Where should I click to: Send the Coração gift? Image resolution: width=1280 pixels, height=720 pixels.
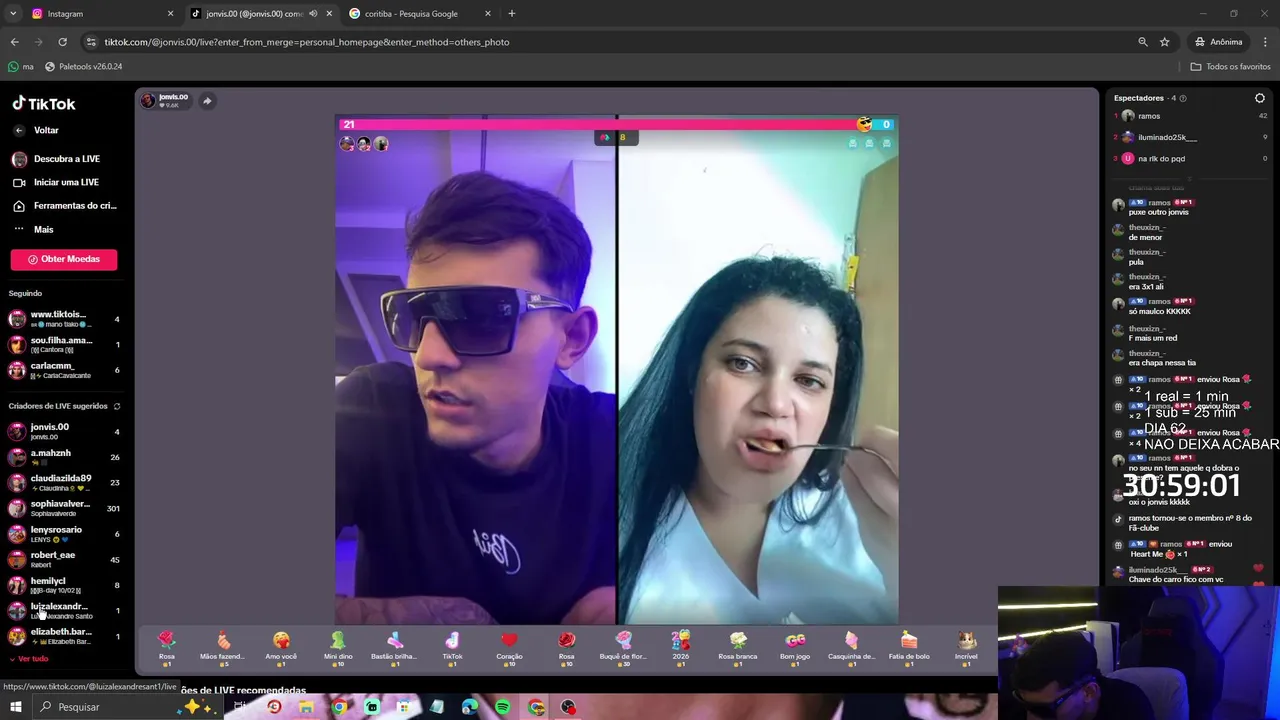509,648
